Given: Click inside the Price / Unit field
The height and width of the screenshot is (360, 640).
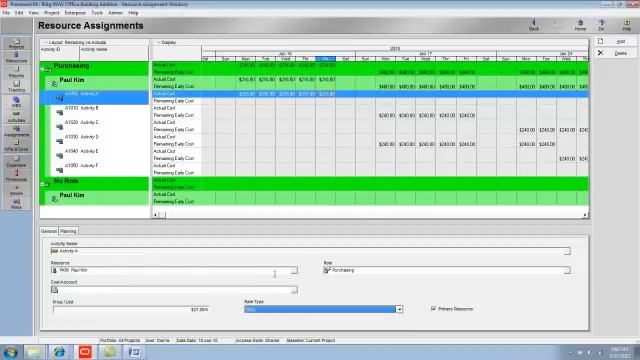Looking at the screenshot, I should pyautogui.click(x=131, y=309).
